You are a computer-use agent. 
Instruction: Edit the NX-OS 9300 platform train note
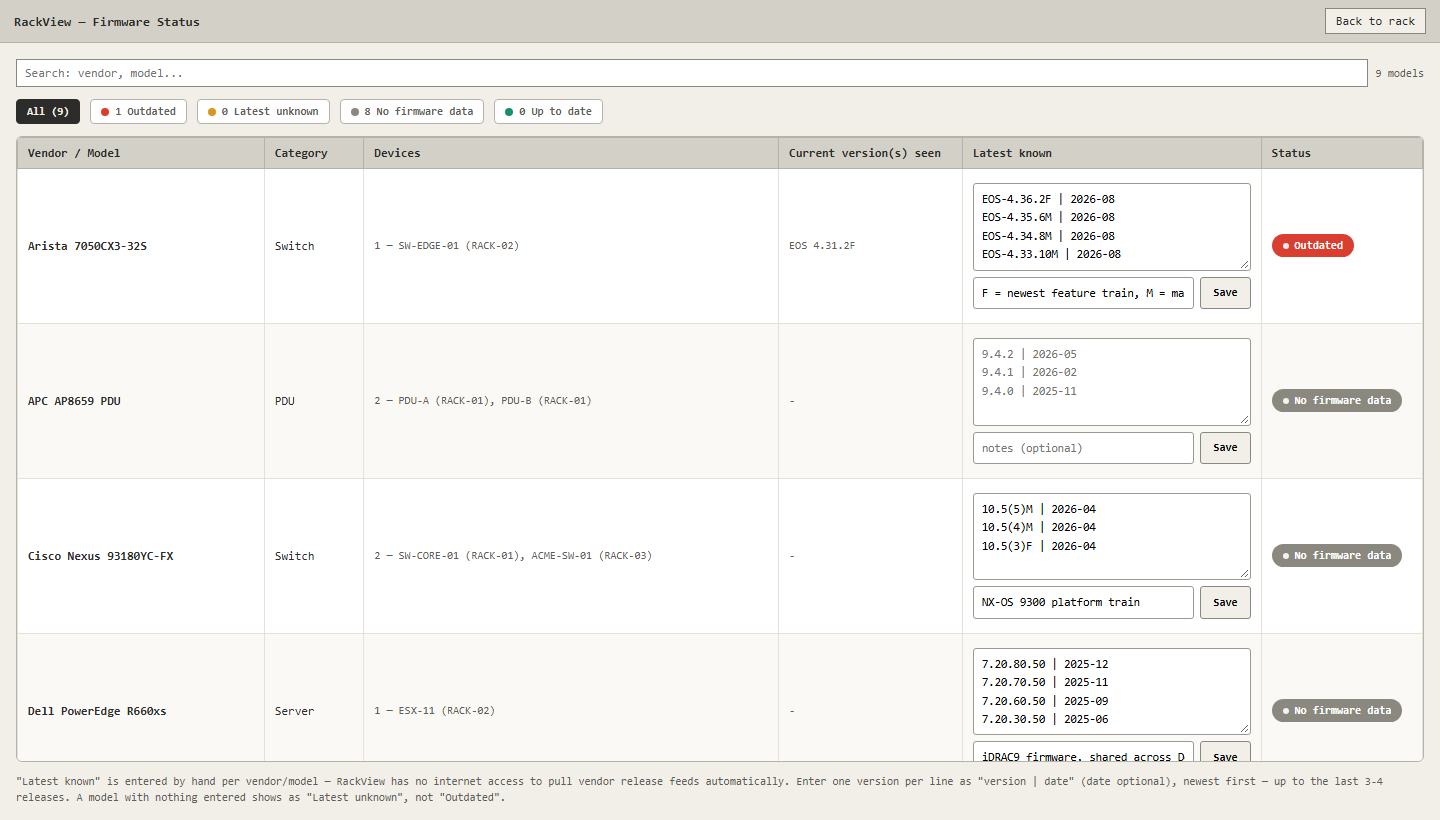coord(1083,602)
